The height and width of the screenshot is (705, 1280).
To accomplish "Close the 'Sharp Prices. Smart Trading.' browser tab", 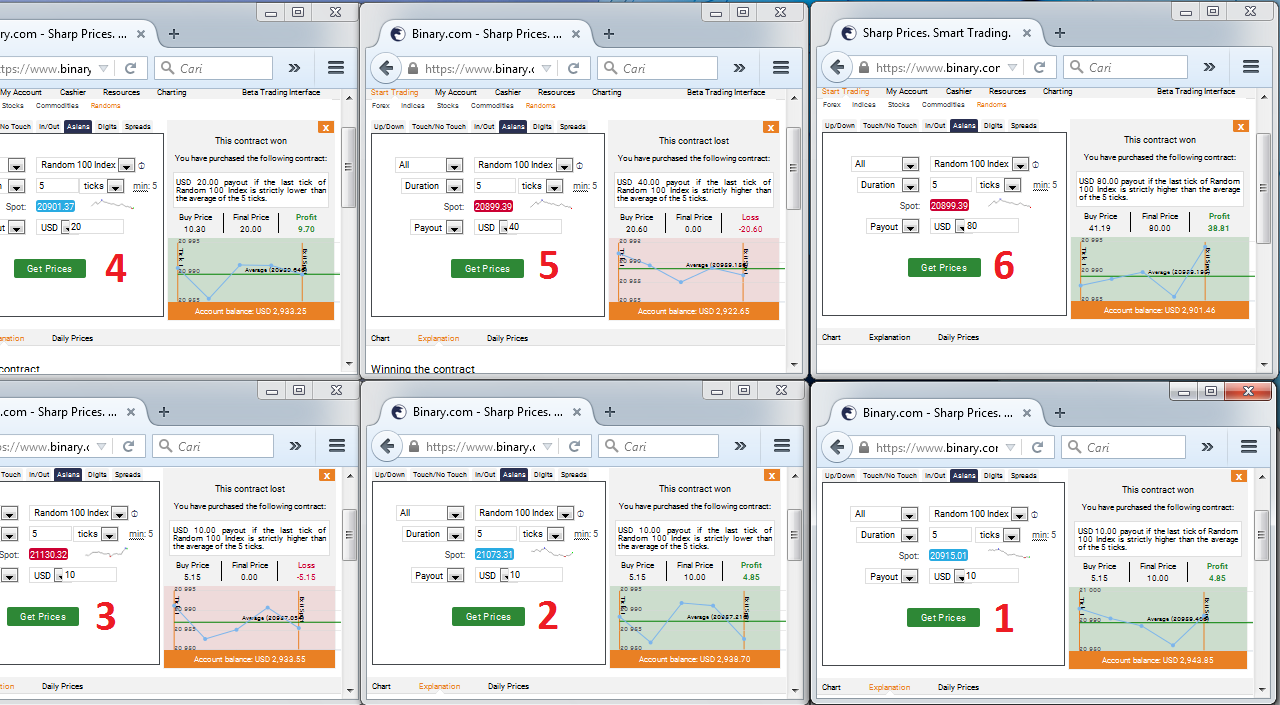I will tap(1029, 33).
